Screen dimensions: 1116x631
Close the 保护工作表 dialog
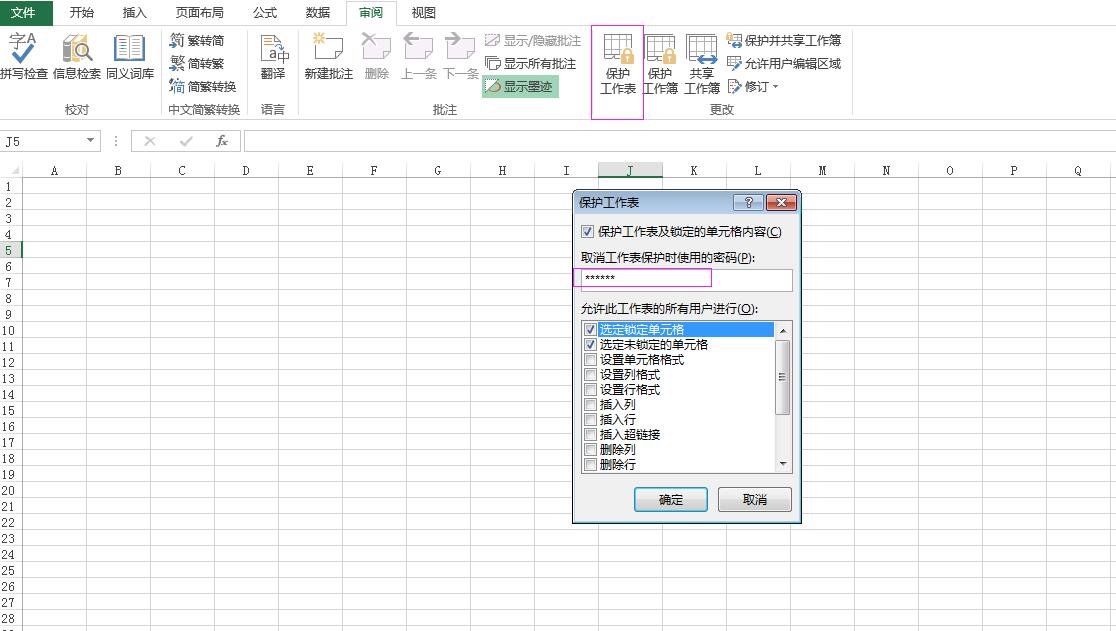pyautogui.click(x=781, y=203)
